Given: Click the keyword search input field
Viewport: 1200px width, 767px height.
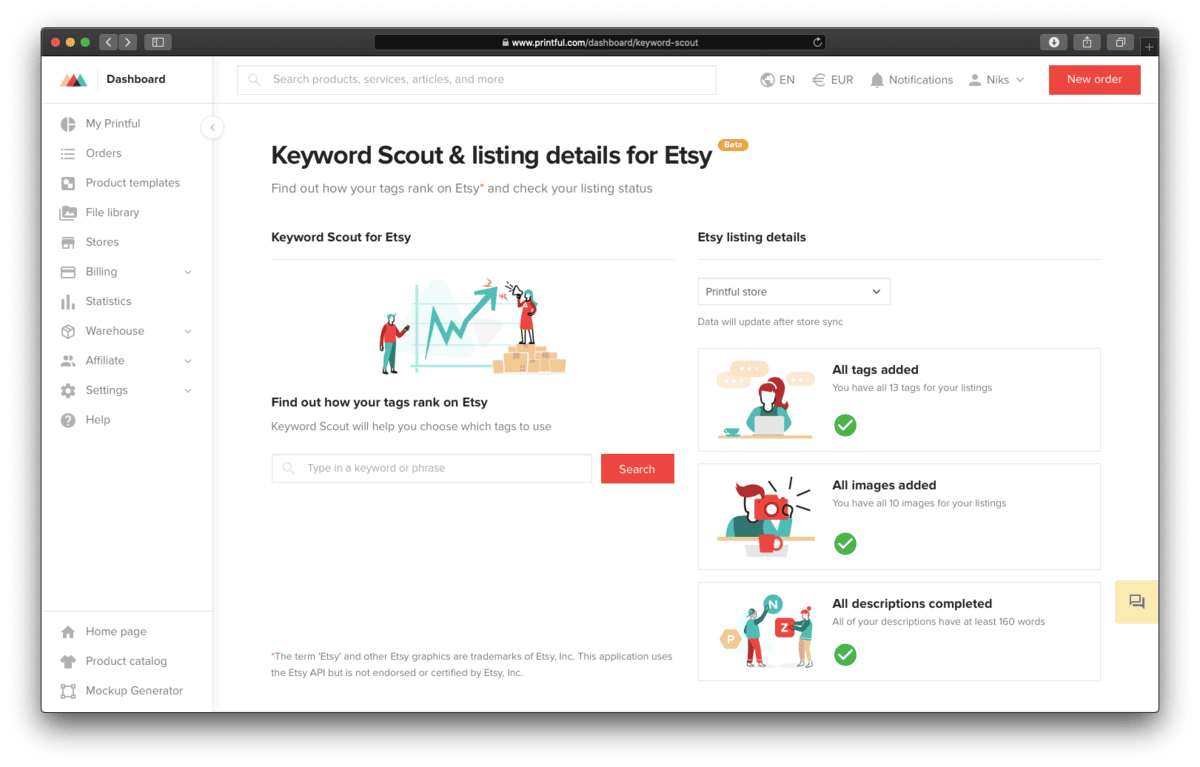Looking at the screenshot, I should click(430, 467).
